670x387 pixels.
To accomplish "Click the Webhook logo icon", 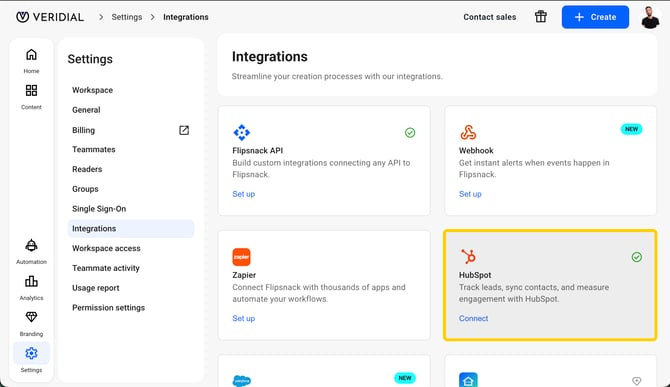I will click(x=468, y=132).
